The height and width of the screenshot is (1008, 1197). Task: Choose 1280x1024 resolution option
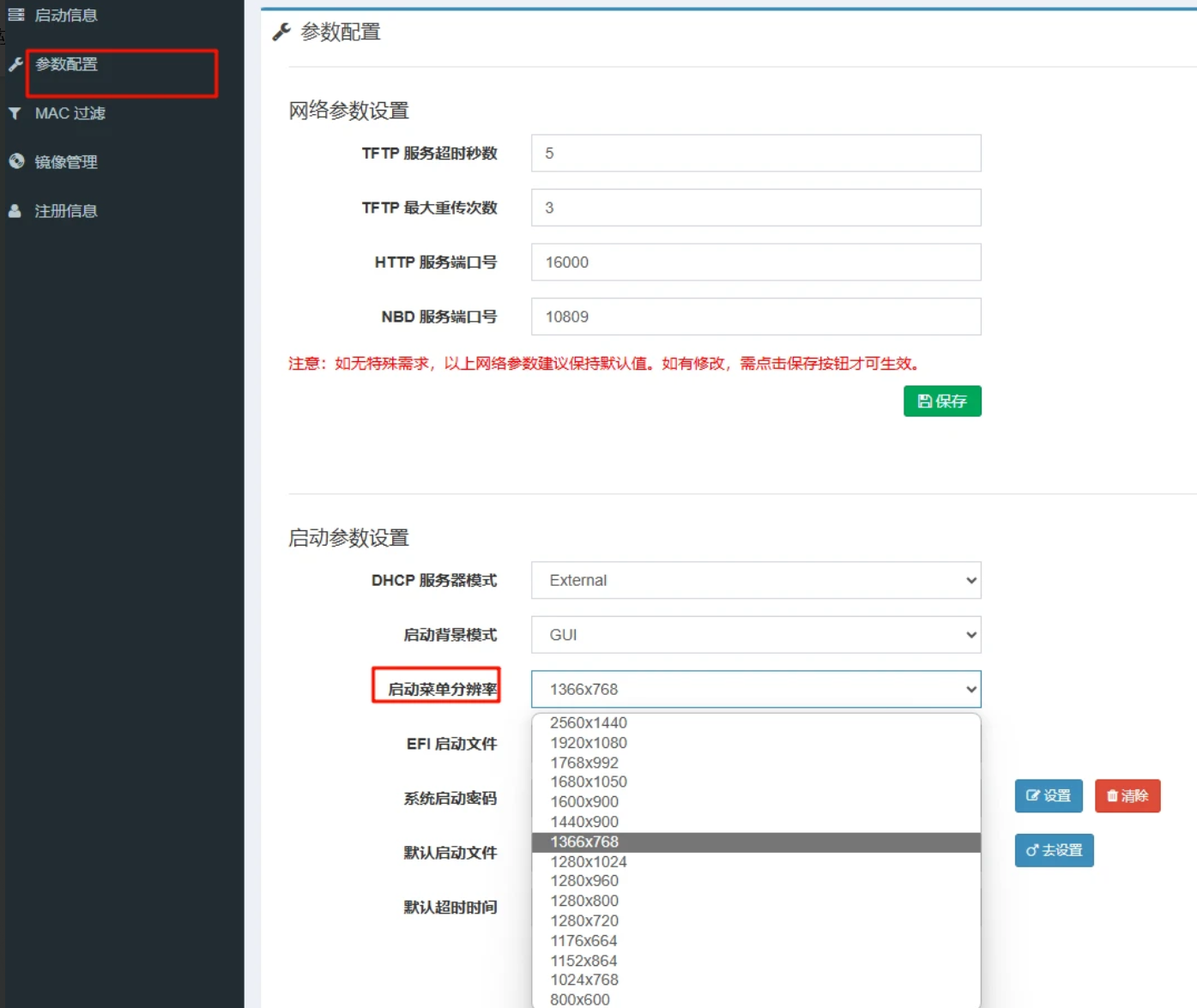(756, 862)
